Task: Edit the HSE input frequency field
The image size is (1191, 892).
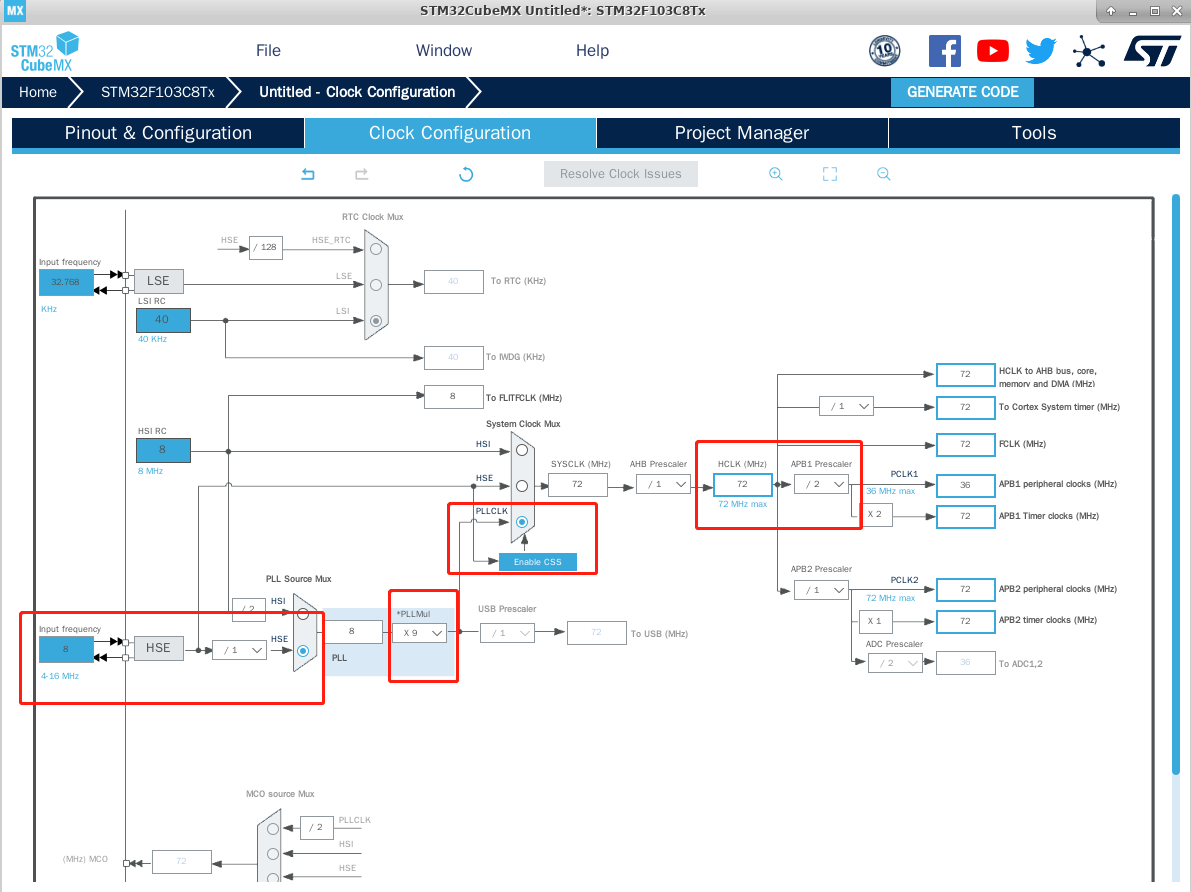Action: (66, 649)
